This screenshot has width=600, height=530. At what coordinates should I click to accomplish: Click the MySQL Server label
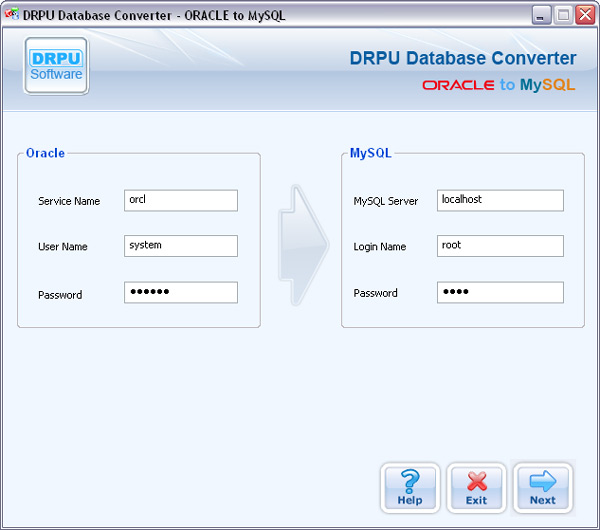pos(386,201)
